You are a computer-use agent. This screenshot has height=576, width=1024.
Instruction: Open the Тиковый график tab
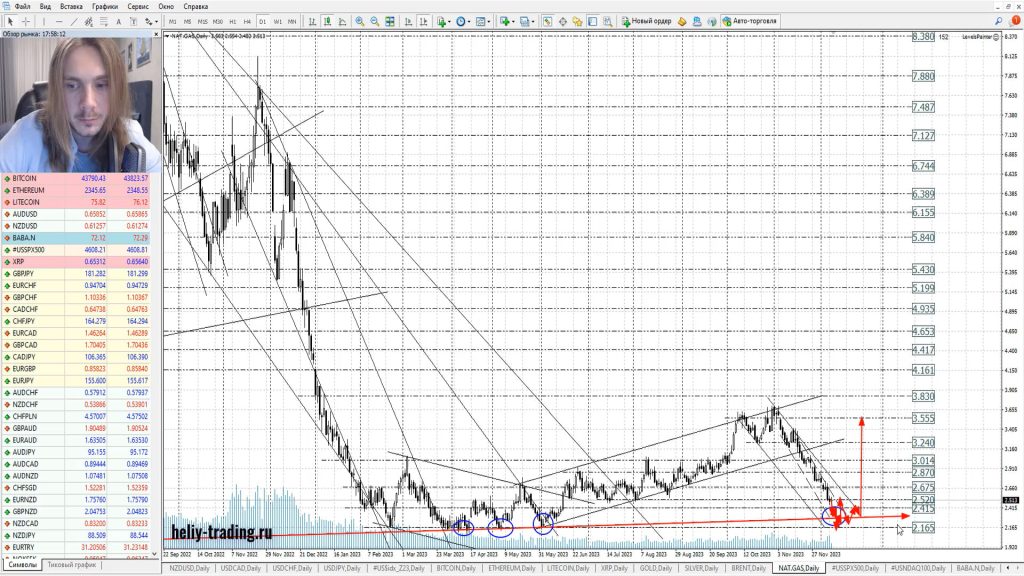72,565
